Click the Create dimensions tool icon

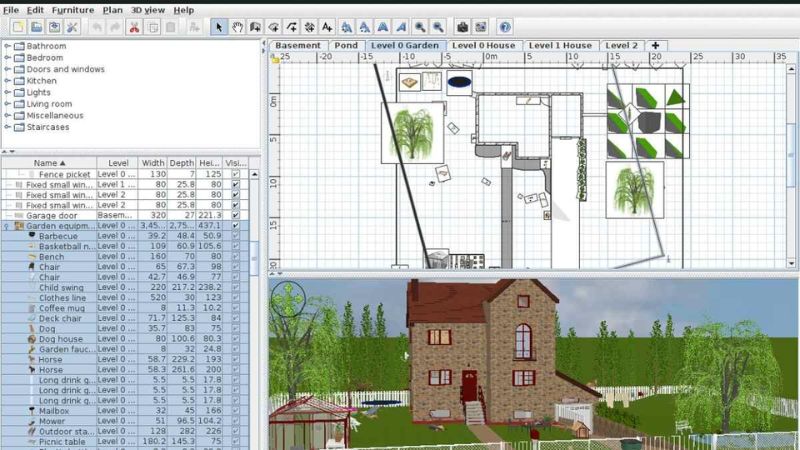pyautogui.click(x=310, y=27)
